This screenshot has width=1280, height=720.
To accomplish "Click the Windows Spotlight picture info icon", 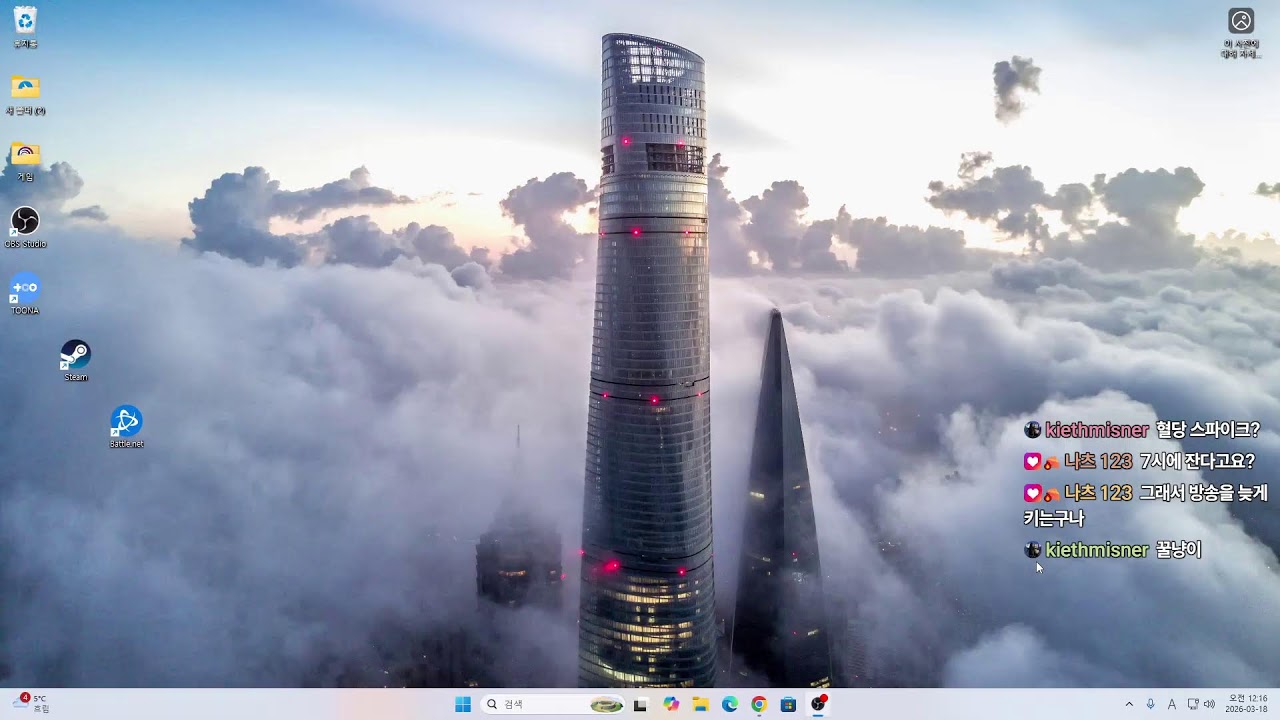I will [1241, 33].
